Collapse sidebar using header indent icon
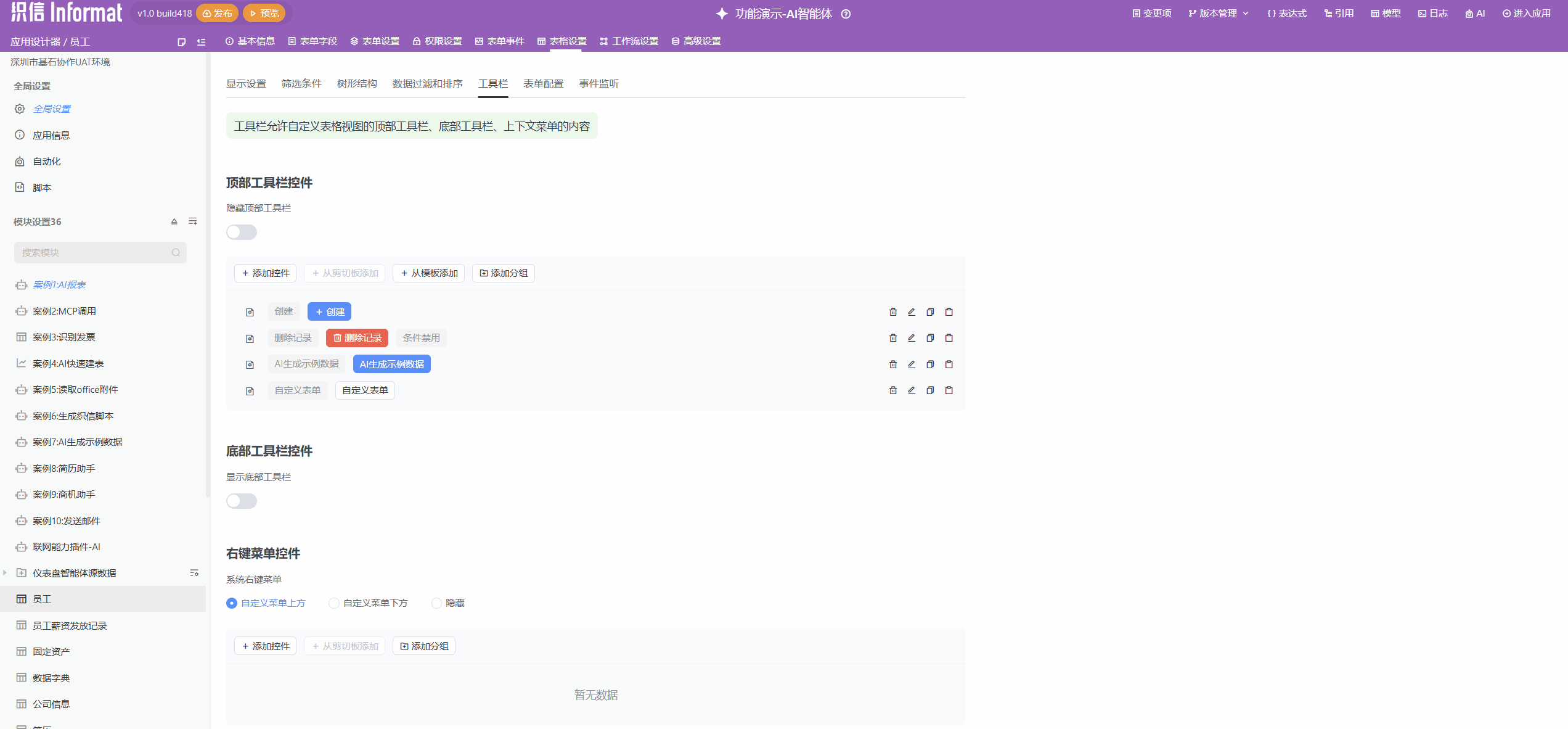Viewport: 1568px width, 729px height. pyautogui.click(x=201, y=42)
